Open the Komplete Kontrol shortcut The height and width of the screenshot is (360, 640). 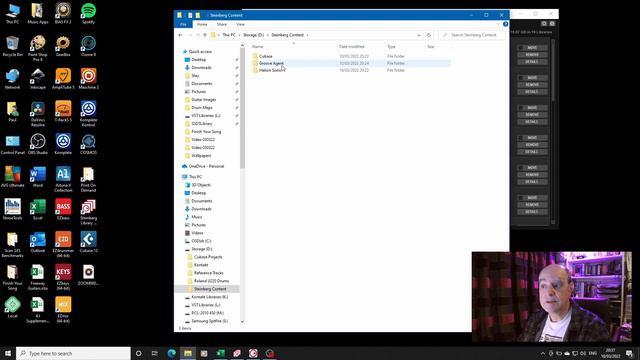pyautogui.click(x=88, y=114)
